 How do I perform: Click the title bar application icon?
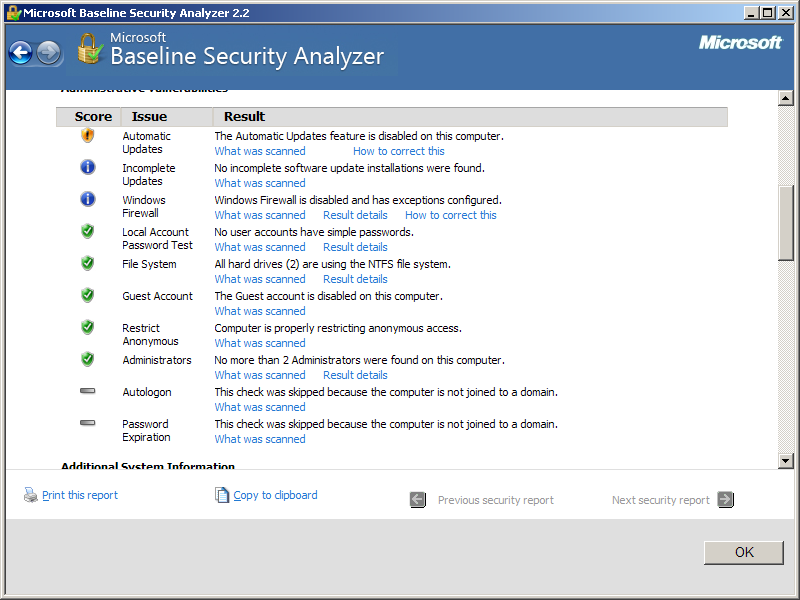[x=14, y=13]
